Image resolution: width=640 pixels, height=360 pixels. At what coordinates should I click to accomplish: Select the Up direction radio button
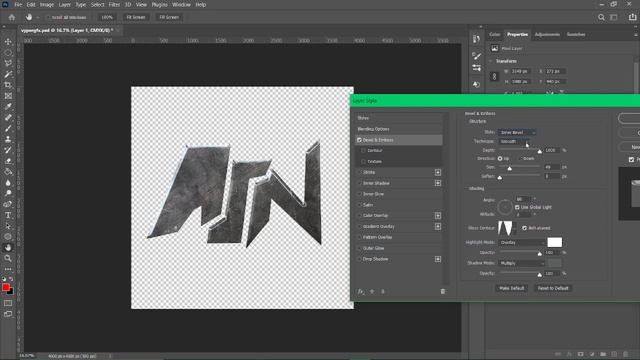(x=500, y=158)
